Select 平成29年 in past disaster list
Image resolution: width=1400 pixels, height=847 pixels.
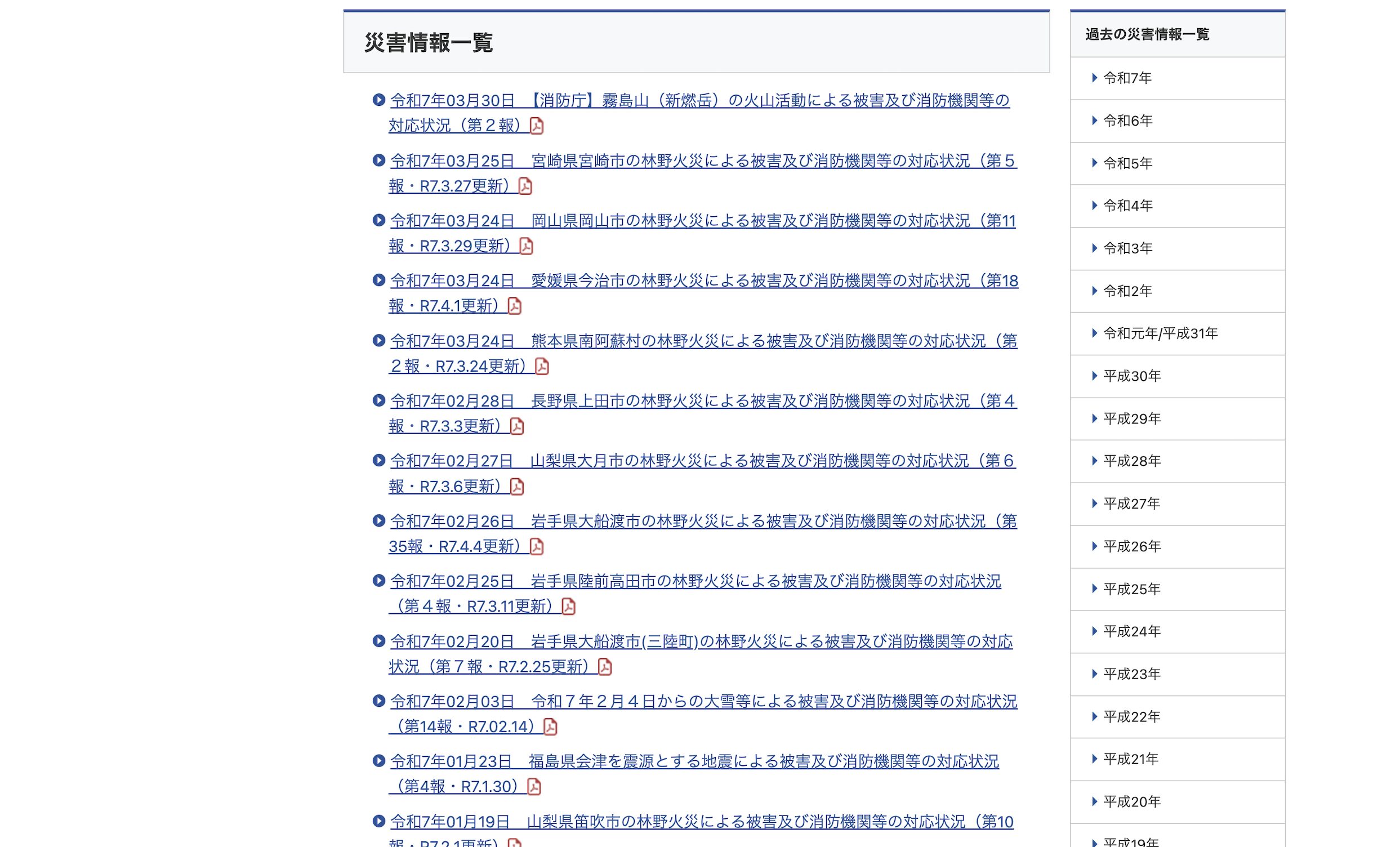(1177, 418)
